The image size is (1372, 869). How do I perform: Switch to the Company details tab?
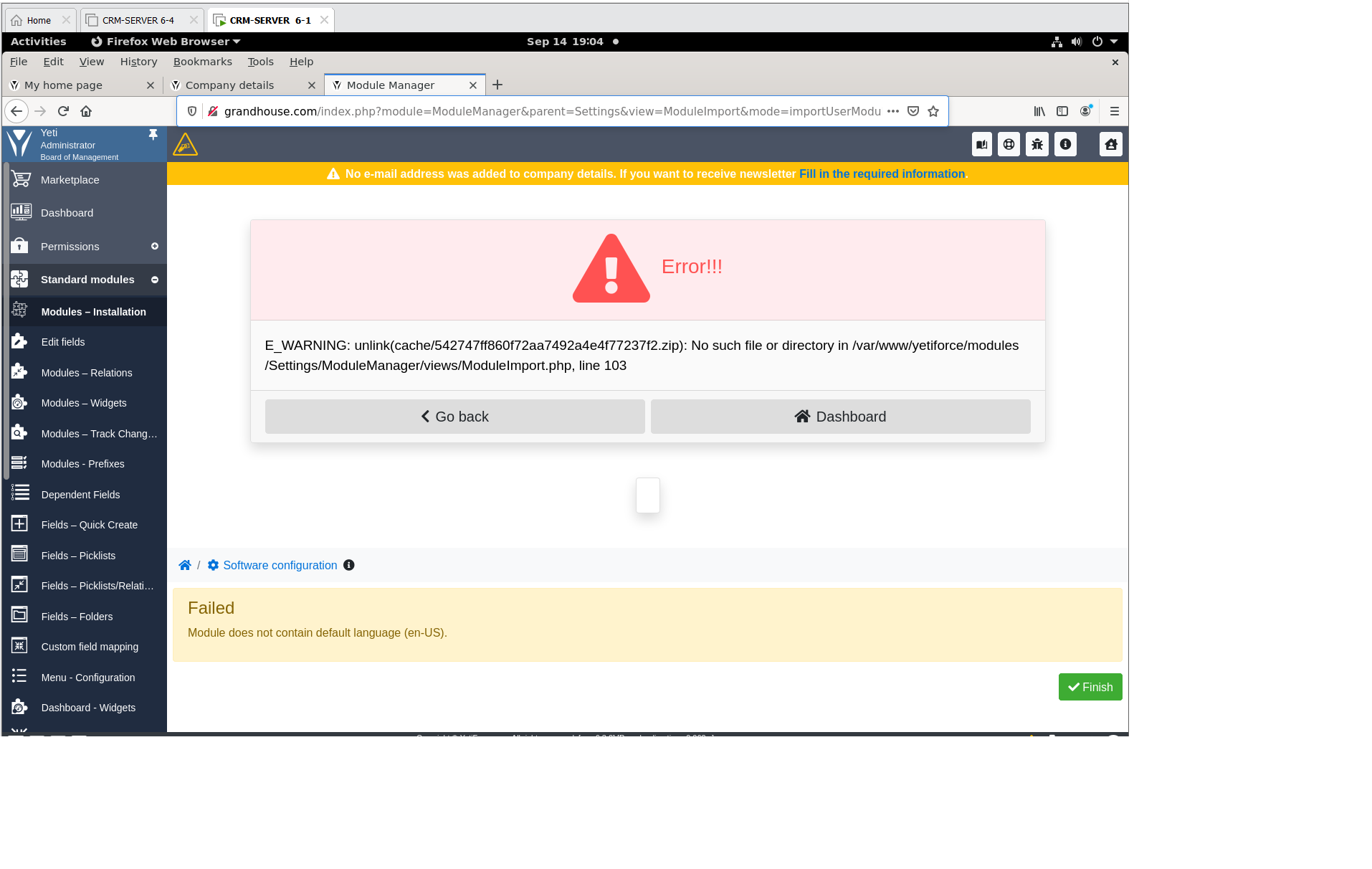pyautogui.click(x=229, y=85)
